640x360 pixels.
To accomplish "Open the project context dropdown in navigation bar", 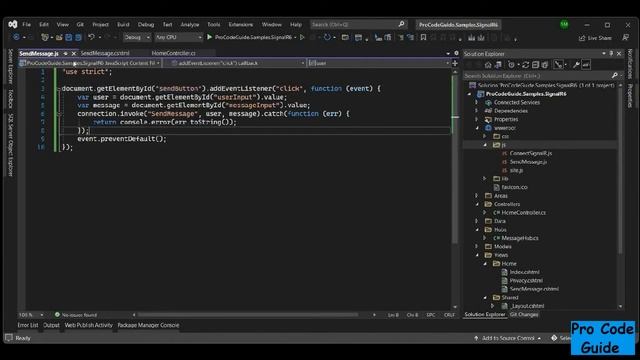I will pyautogui.click(x=89, y=63).
